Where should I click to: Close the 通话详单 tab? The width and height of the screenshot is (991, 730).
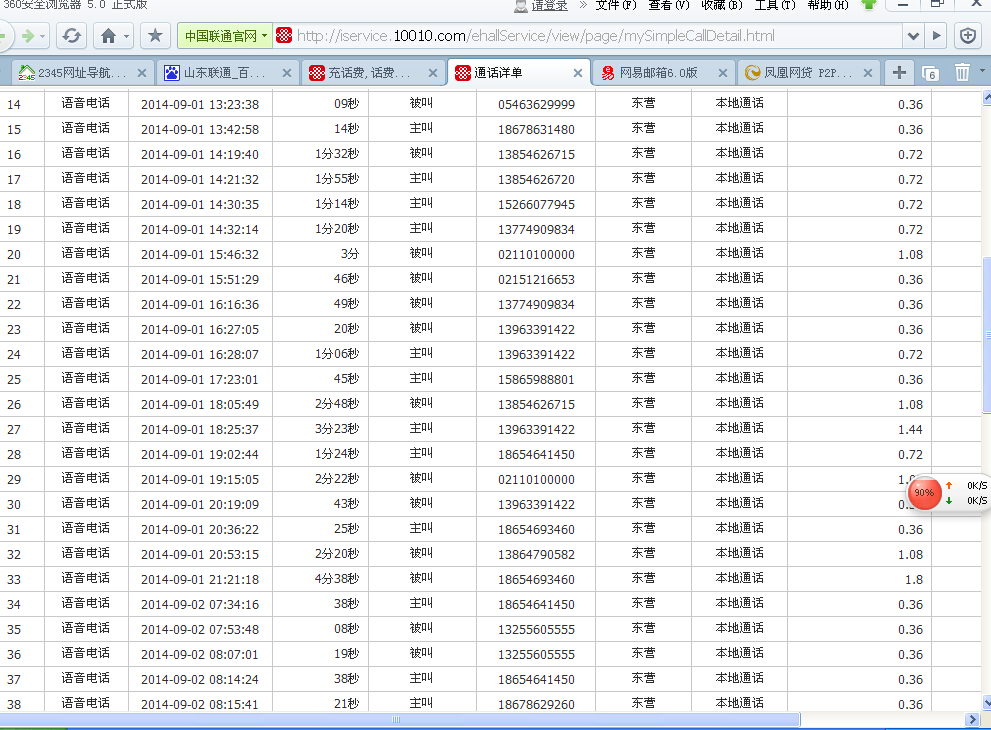point(578,72)
